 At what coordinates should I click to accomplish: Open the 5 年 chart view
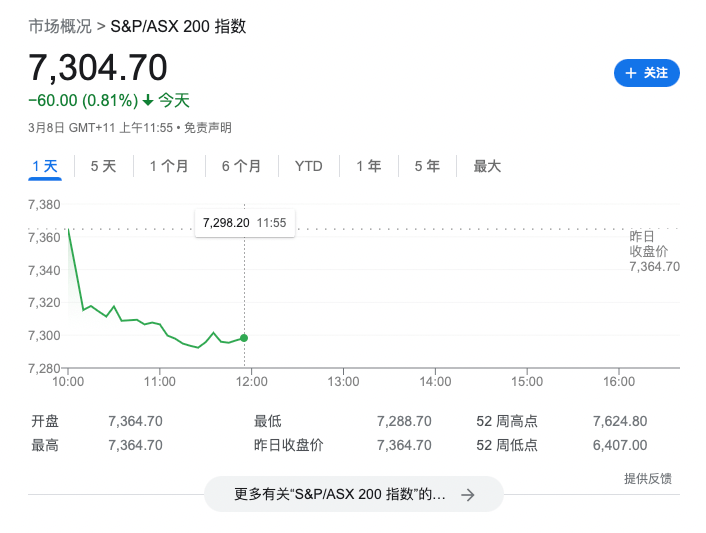point(427,166)
